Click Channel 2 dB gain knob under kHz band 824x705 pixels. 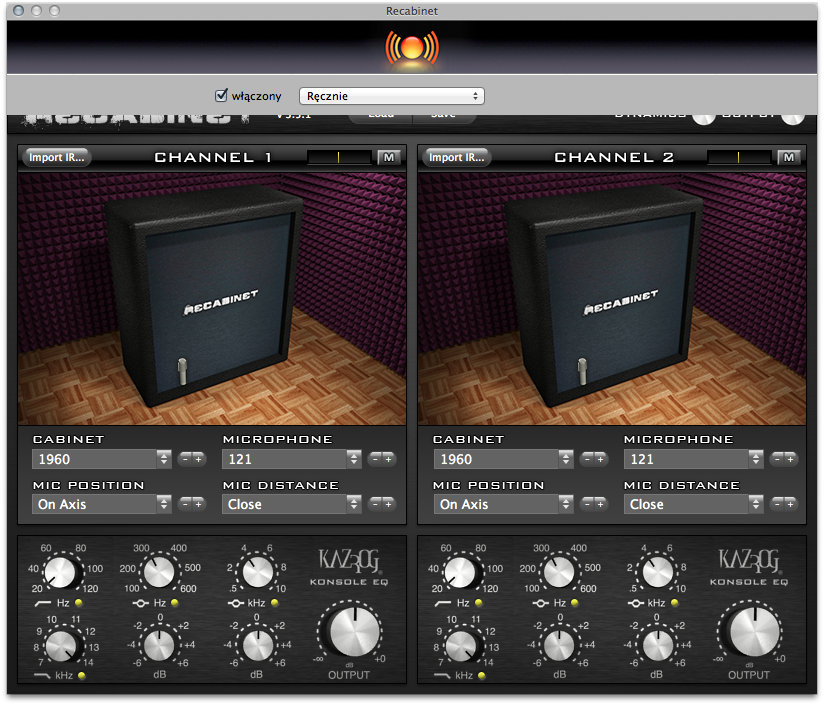(658, 646)
